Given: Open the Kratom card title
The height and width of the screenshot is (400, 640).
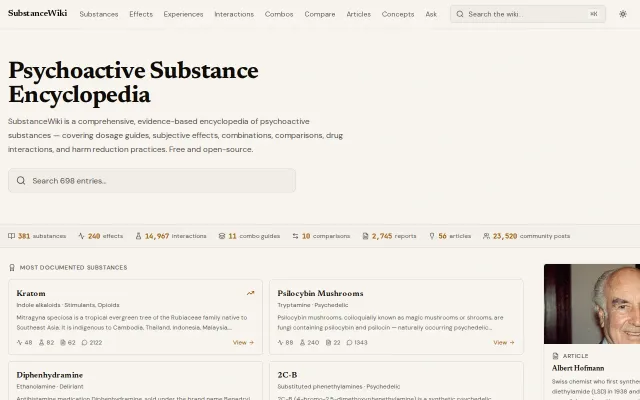Looking at the screenshot, I should (31, 293).
